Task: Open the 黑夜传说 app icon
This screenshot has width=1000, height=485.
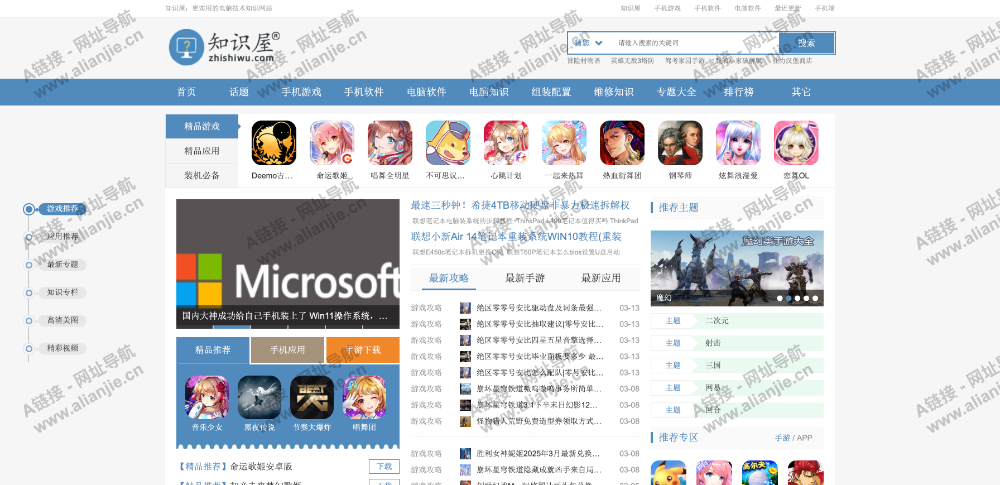Action: (260, 397)
